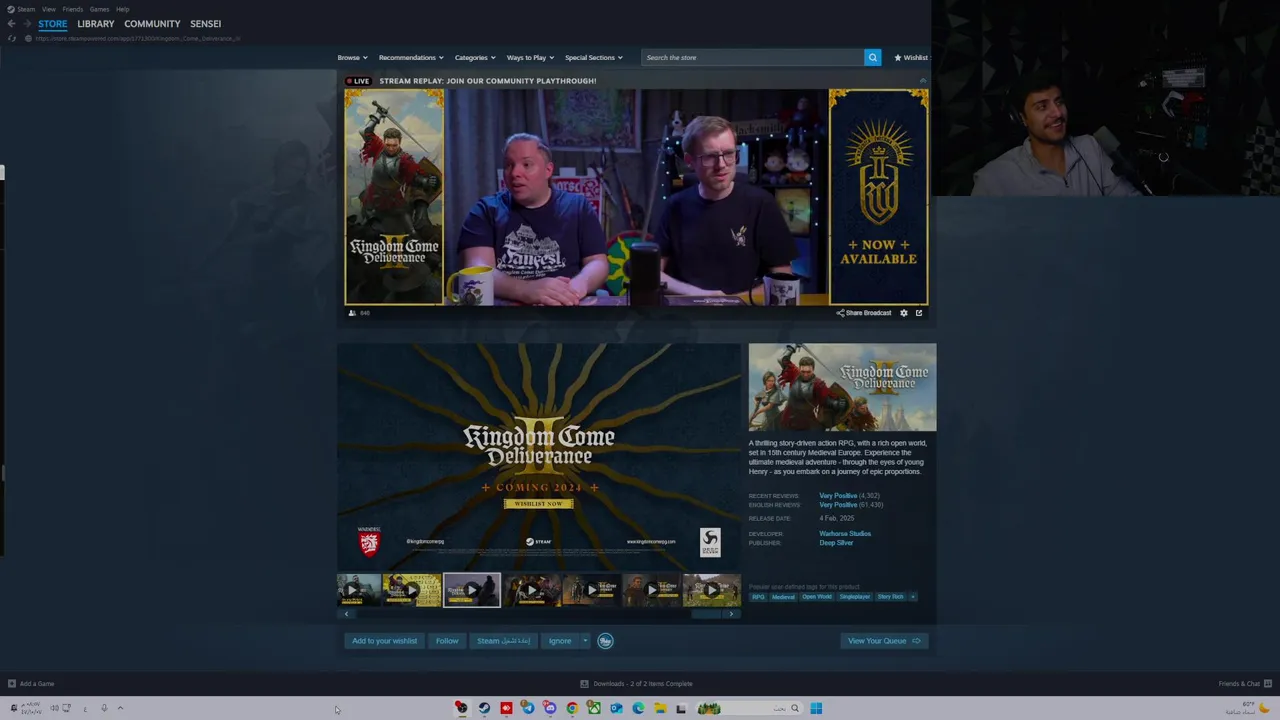The height and width of the screenshot is (720, 1280).
Task: Reload the page with the refresh icon
Action: point(12,38)
